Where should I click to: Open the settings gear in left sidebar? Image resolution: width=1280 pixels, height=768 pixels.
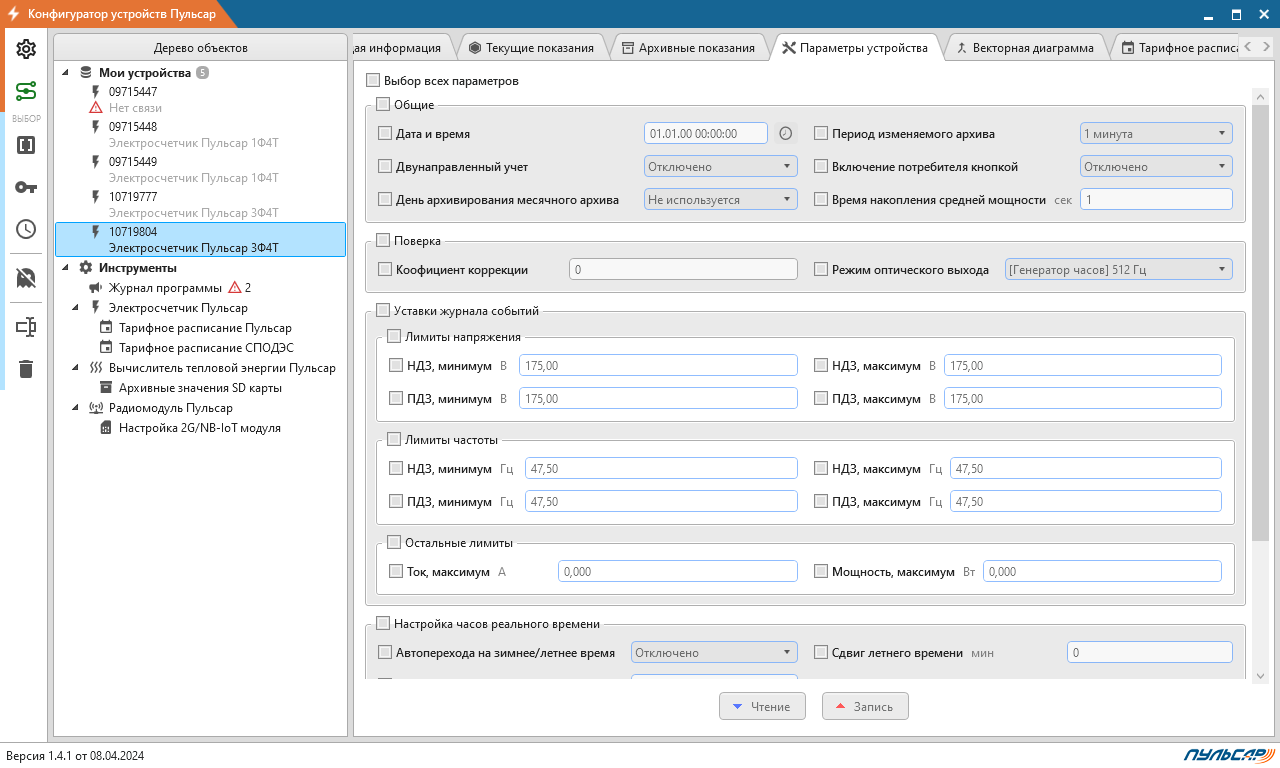tap(26, 49)
